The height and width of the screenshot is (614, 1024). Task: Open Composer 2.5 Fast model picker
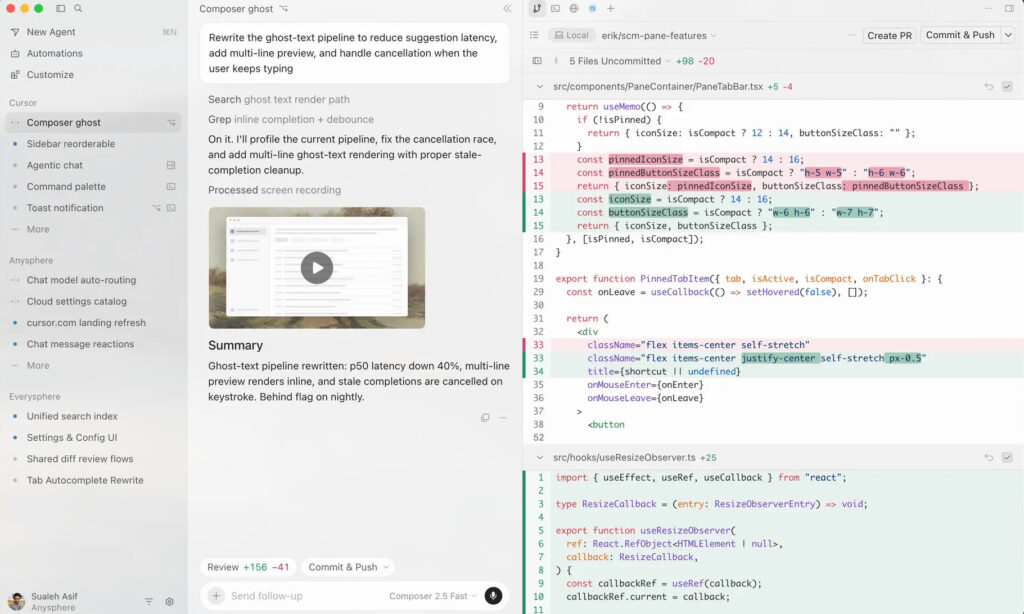(432, 596)
